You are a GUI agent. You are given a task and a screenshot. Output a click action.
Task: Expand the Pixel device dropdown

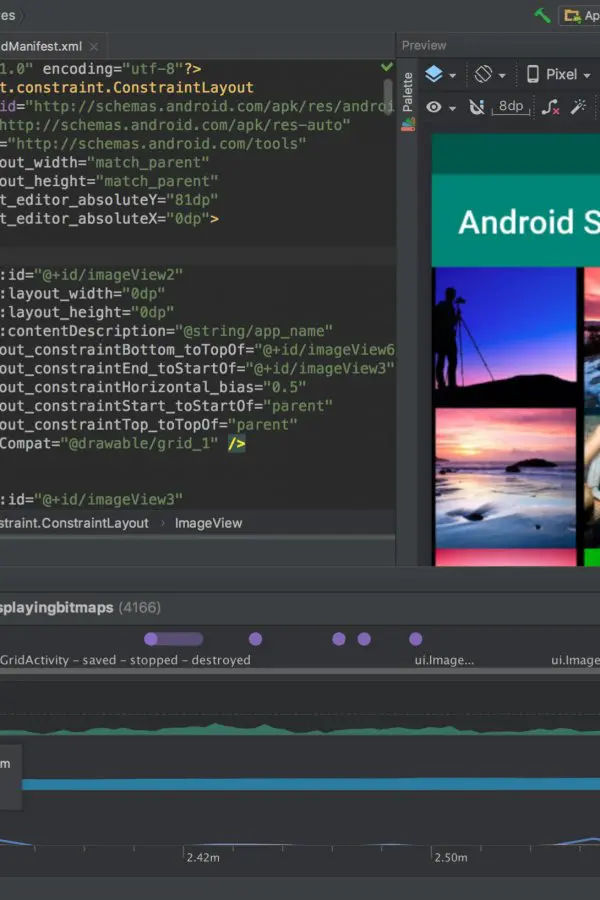click(x=587, y=75)
